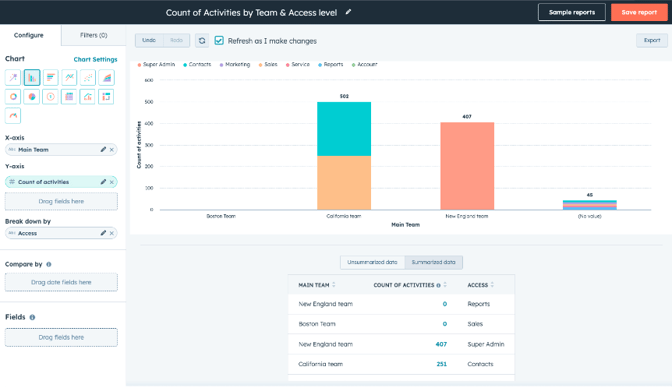Sort by Main Team column arrows
This screenshot has height=388, width=672.
click(x=334, y=285)
